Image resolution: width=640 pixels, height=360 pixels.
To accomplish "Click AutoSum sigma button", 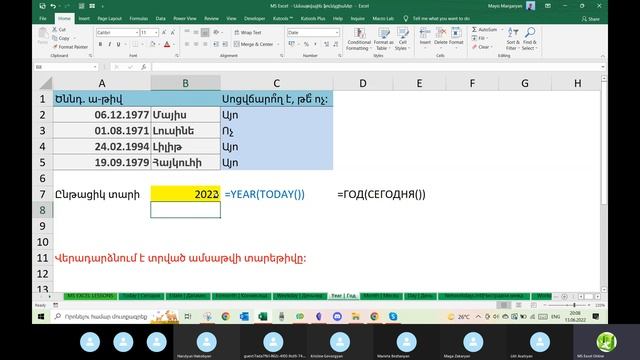I will pos(484,30).
